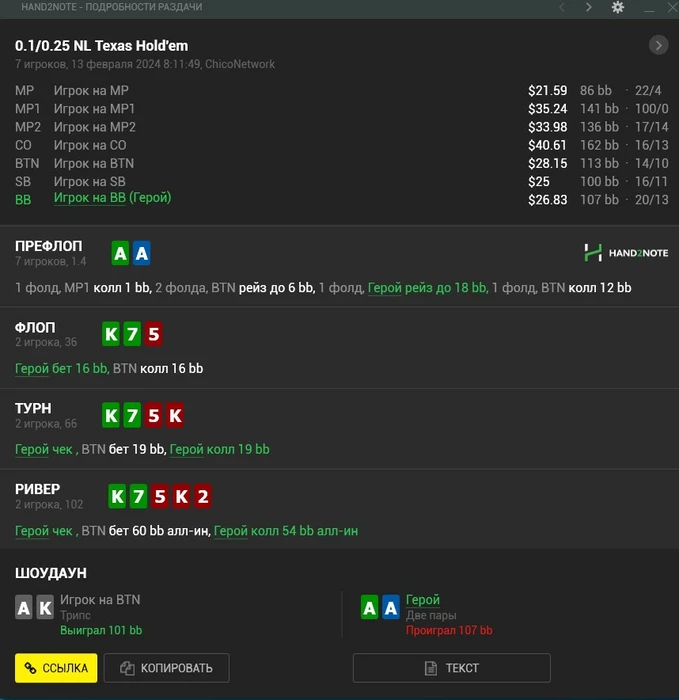Click the green ace of Герой in showdown
679x700 pixels.
coord(370,607)
